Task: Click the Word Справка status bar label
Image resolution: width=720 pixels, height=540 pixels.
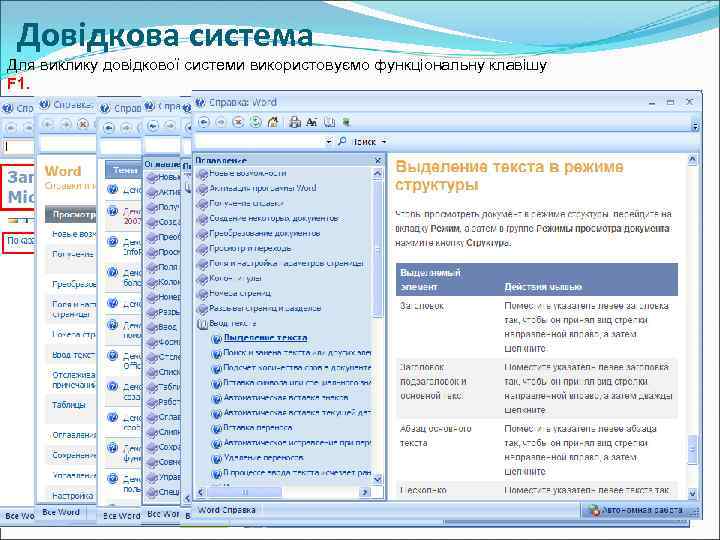Action: tap(226, 510)
